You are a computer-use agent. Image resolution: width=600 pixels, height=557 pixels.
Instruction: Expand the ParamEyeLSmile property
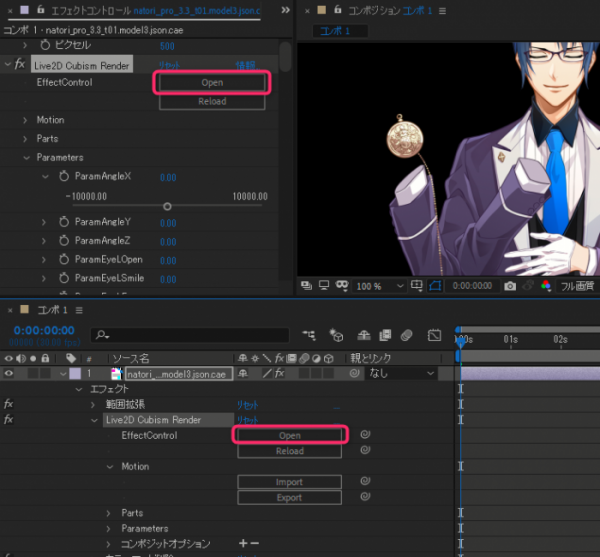pyautogui.click(x=44, y=278)
